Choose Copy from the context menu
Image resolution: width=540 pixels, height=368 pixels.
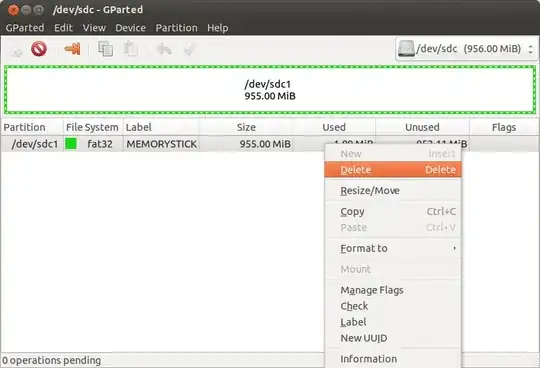393,211
